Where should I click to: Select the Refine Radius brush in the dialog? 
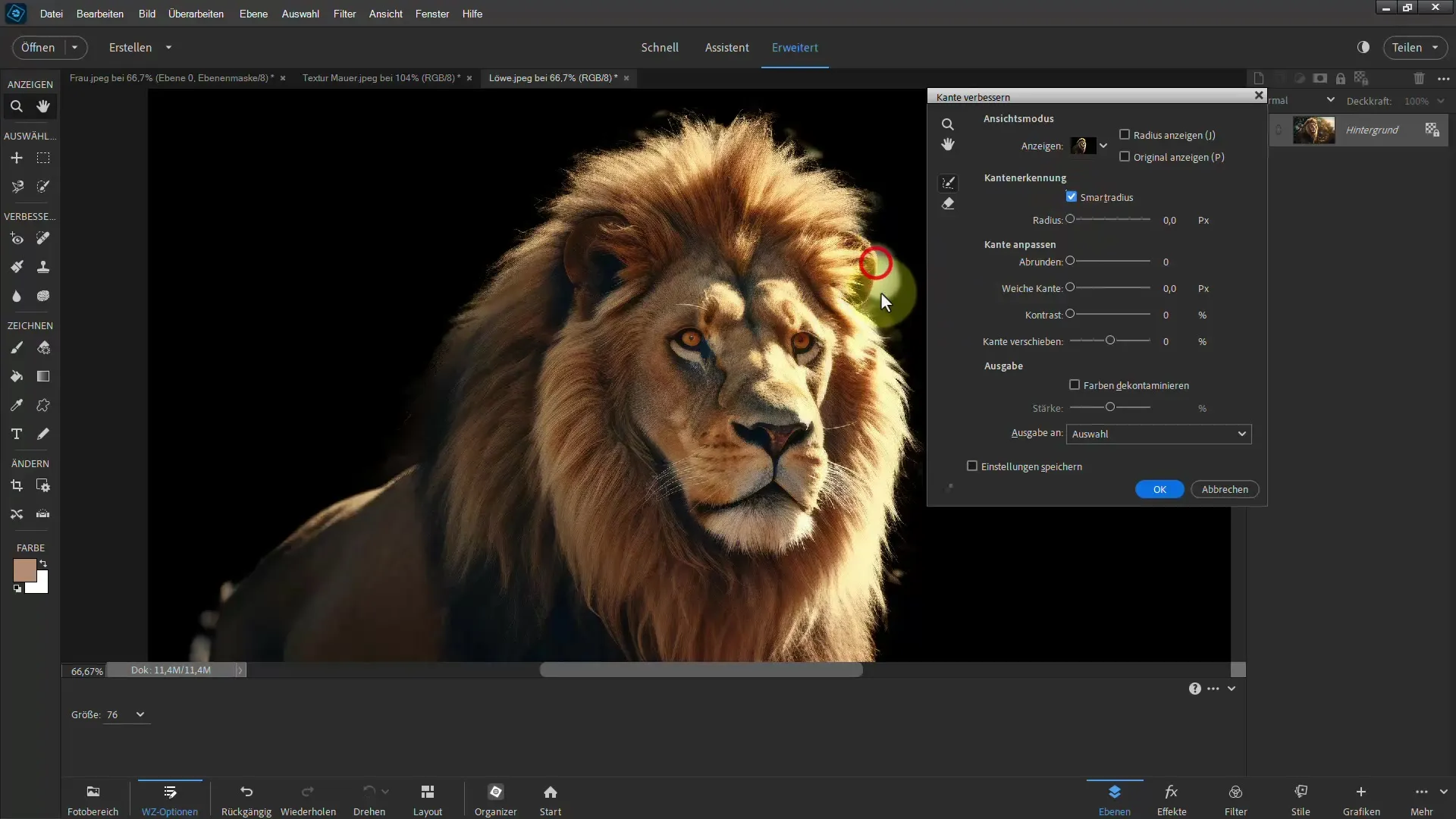[948, 183]
